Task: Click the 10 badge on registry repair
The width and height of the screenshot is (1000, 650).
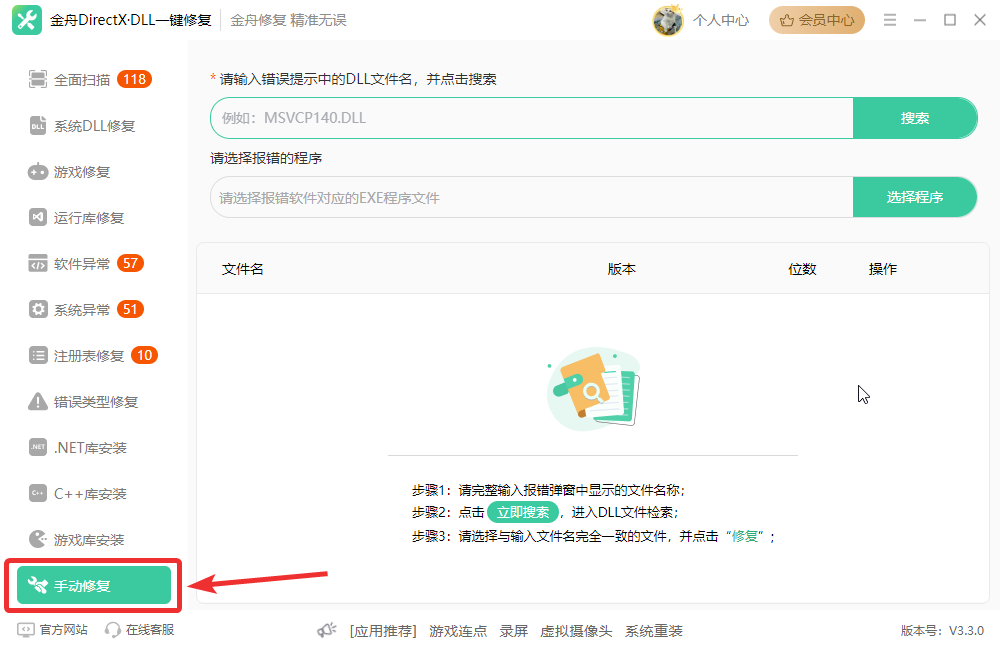Action: [x=144, y=355]
